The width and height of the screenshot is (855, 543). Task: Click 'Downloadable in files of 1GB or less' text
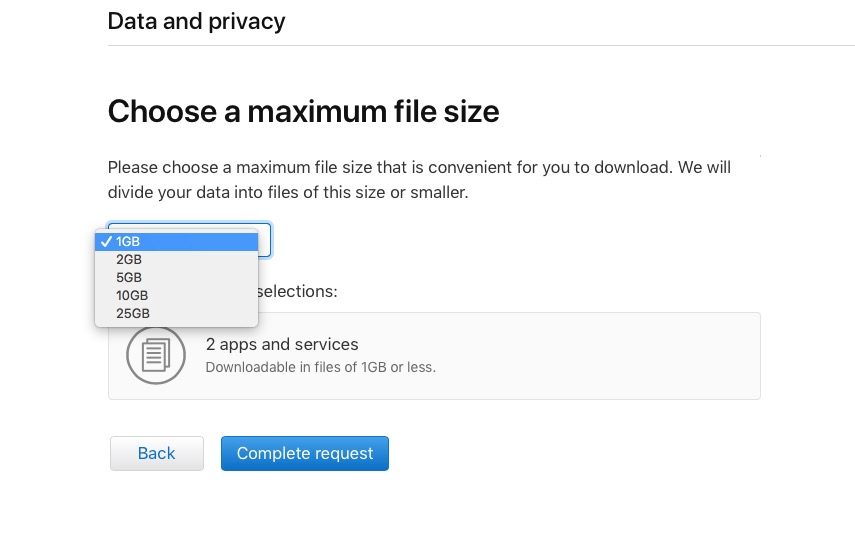coord(320,367)
